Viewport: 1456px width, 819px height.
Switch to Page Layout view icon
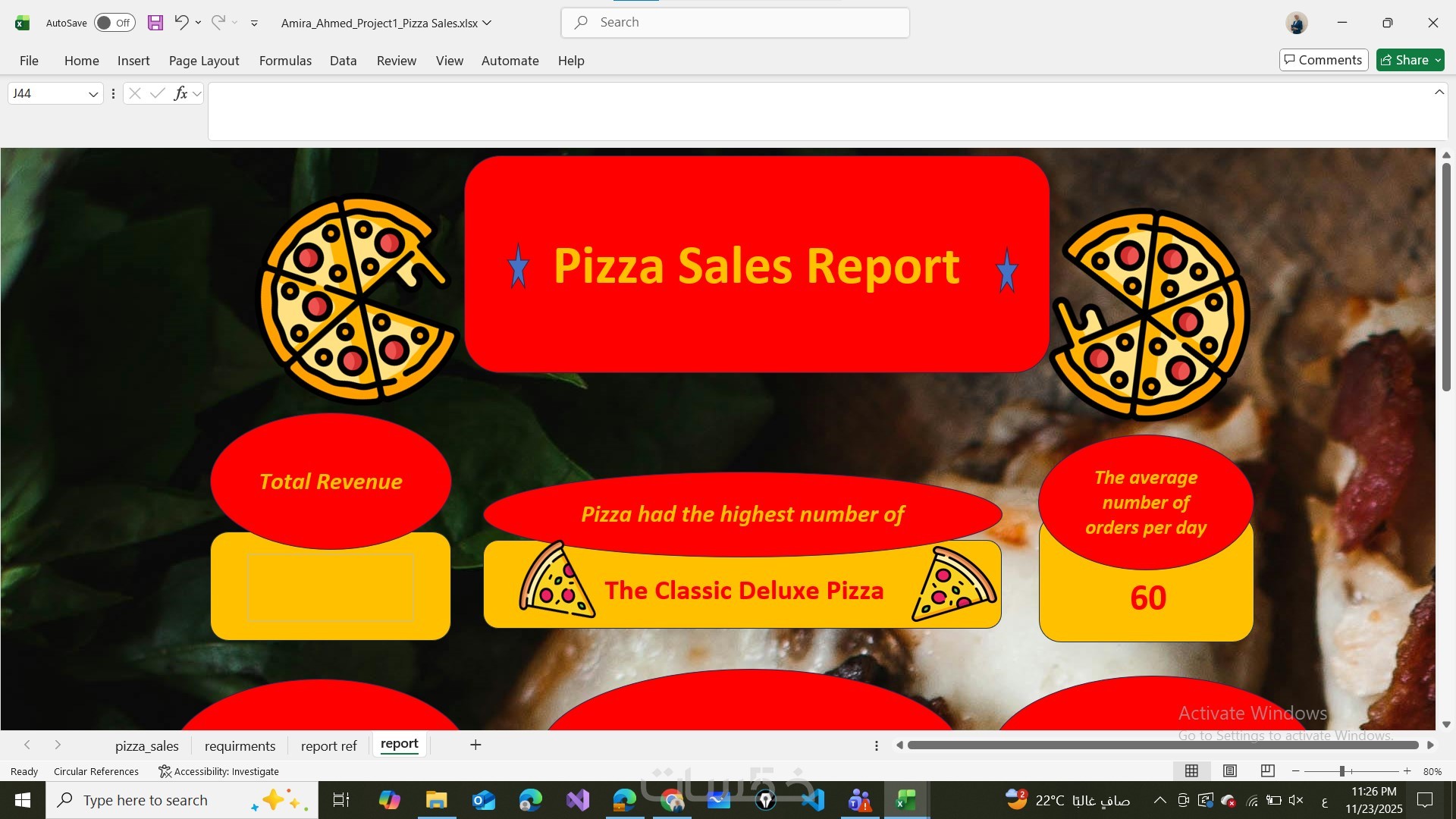(x=1229, y=770)
